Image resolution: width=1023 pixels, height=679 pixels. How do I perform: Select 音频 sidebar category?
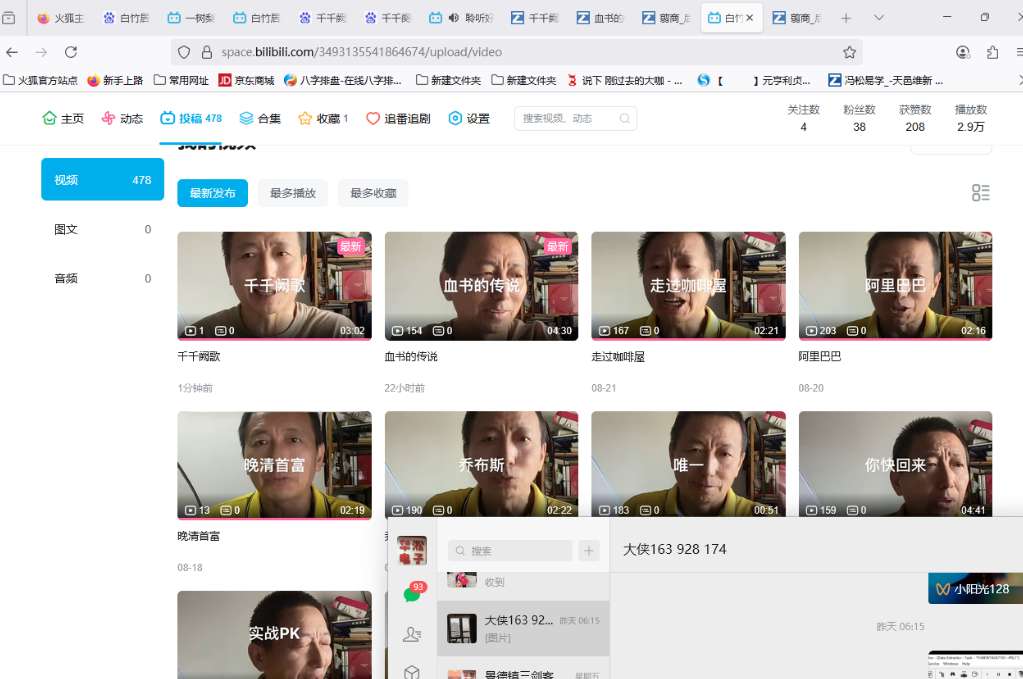[x=102, y=279]
